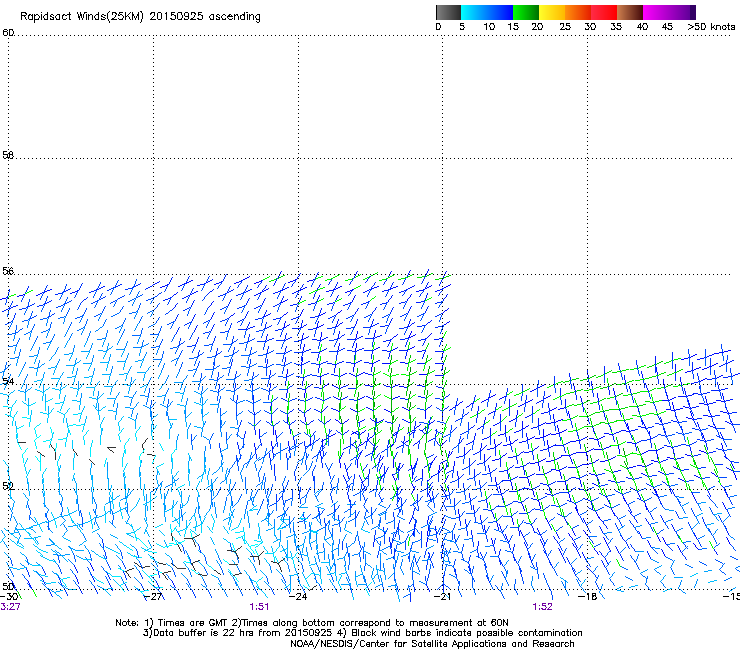Click the green 15-20 knots legend segment
This screenshot has width=740, height=650.
(x=526, y=12)
